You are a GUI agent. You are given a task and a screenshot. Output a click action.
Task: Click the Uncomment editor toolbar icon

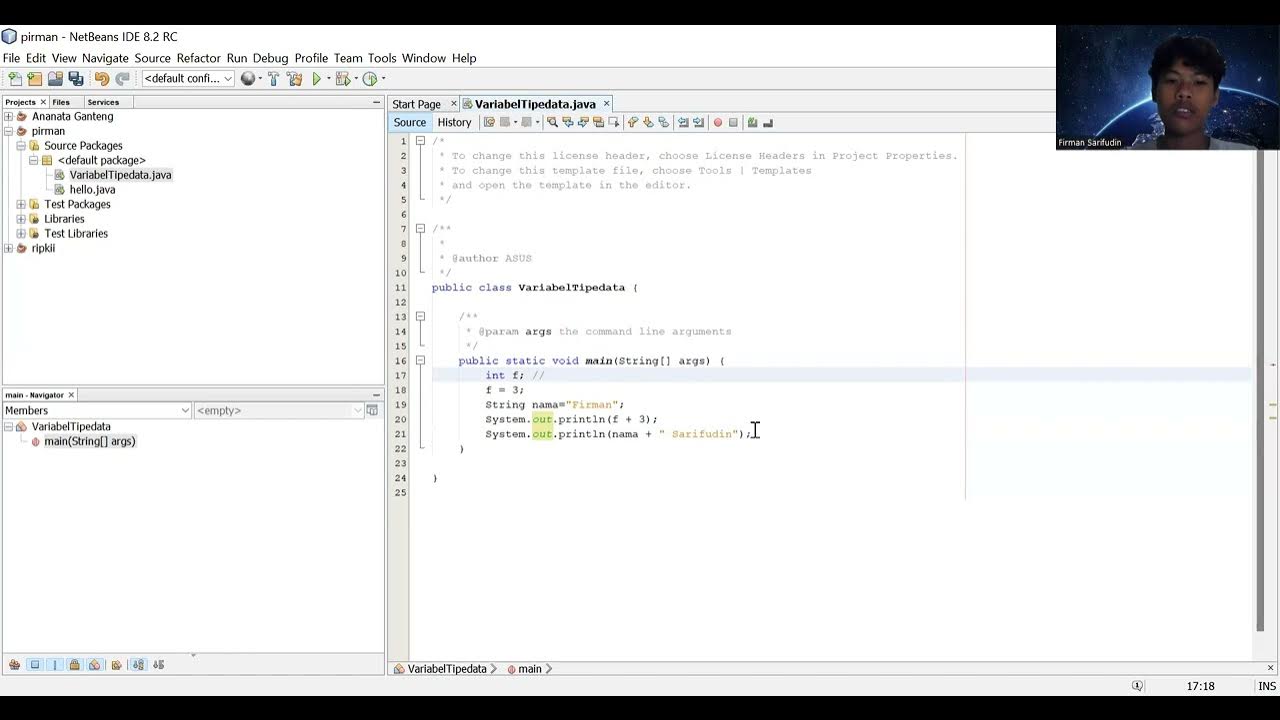coord(768,122)
